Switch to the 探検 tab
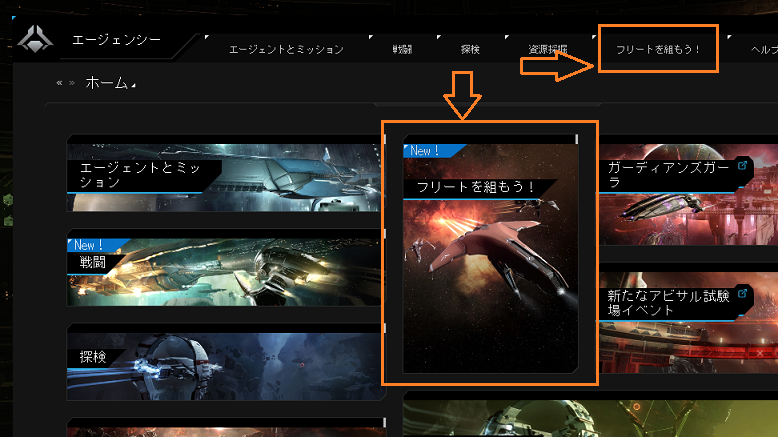 pyautogui.click(x=470, y=49)
